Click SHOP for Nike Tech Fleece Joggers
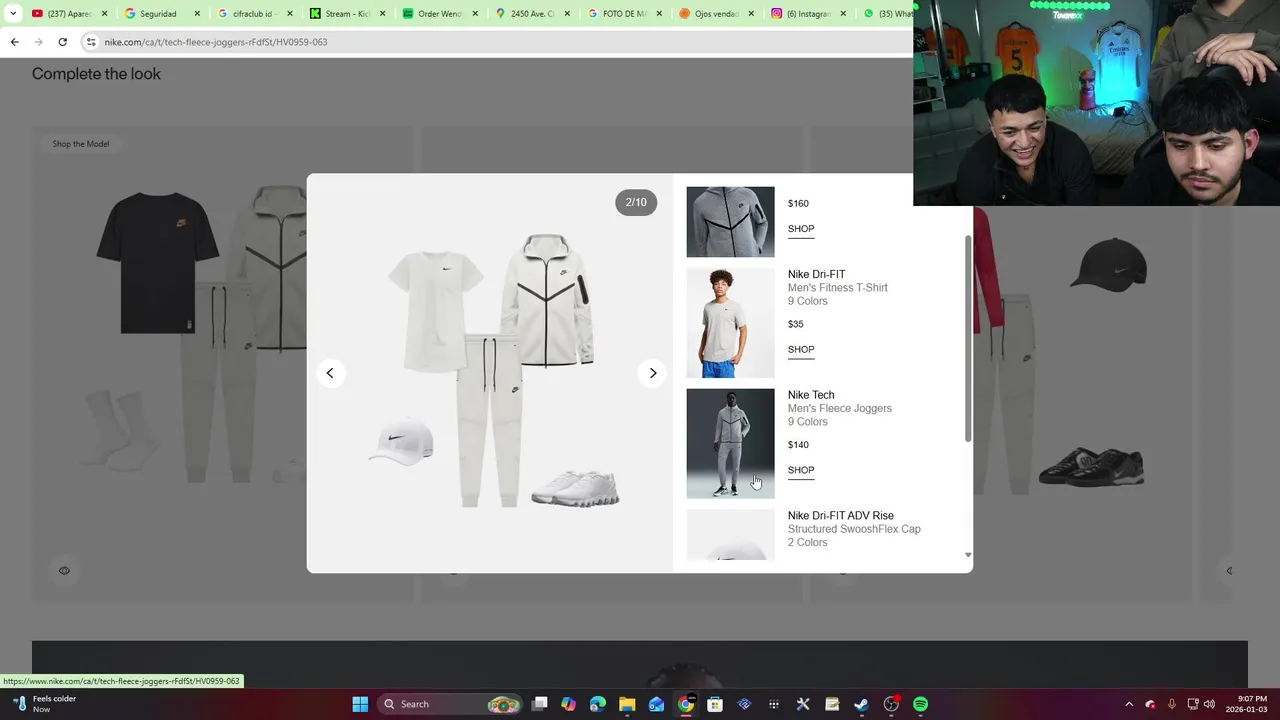The width and height of the screenshot is (1280, 720). (801, 470)
